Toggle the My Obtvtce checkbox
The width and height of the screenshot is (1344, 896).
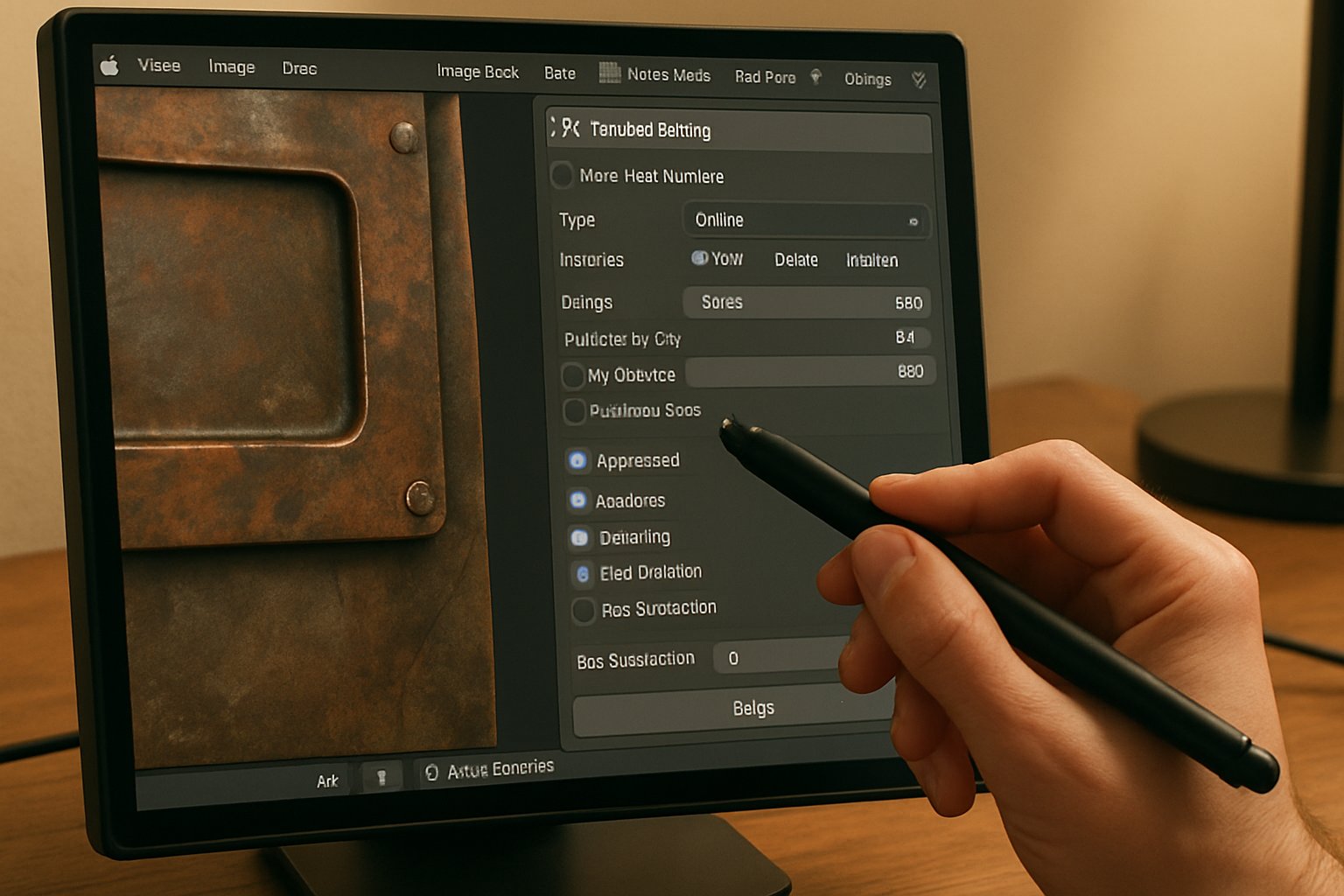coord(574,374)
